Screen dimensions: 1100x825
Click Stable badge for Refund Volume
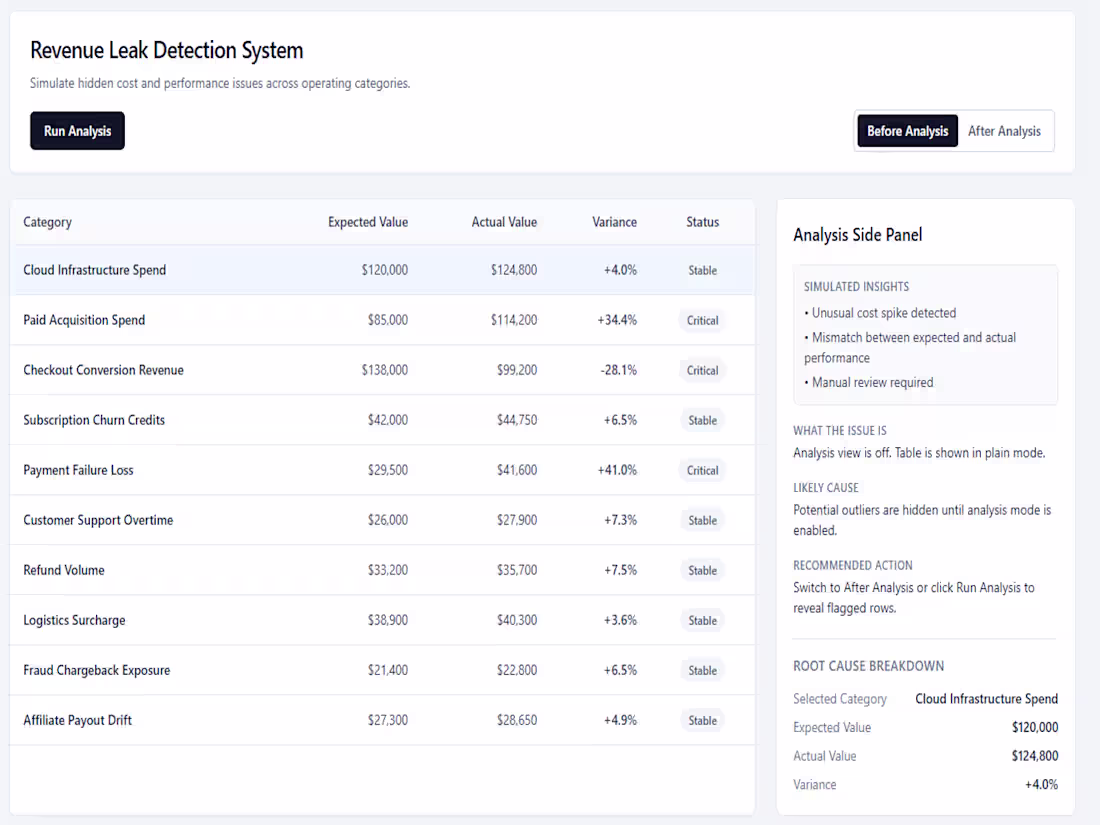click(x=702, y=571)
